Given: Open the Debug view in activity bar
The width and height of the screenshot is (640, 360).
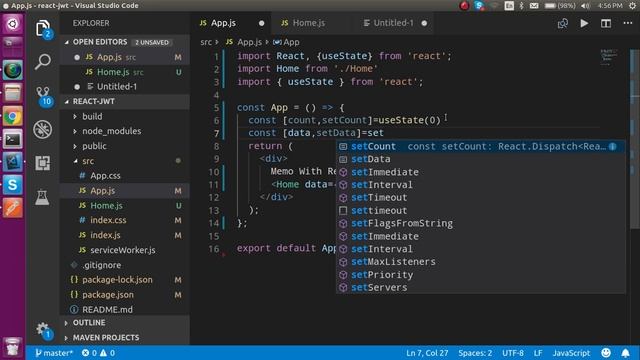Looking at the screenshot, I should point(42,129).
